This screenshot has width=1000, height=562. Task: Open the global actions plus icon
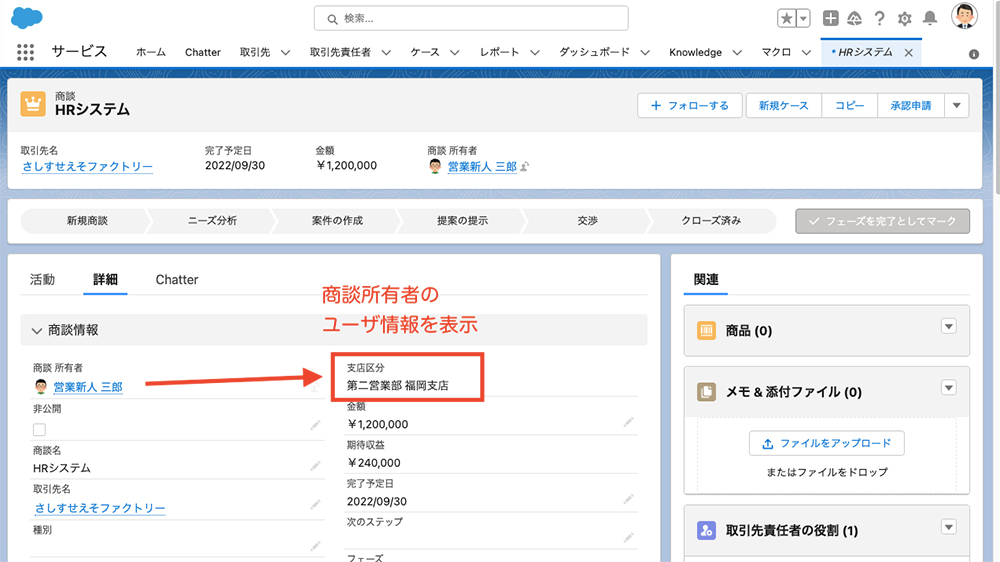point(830,18)
